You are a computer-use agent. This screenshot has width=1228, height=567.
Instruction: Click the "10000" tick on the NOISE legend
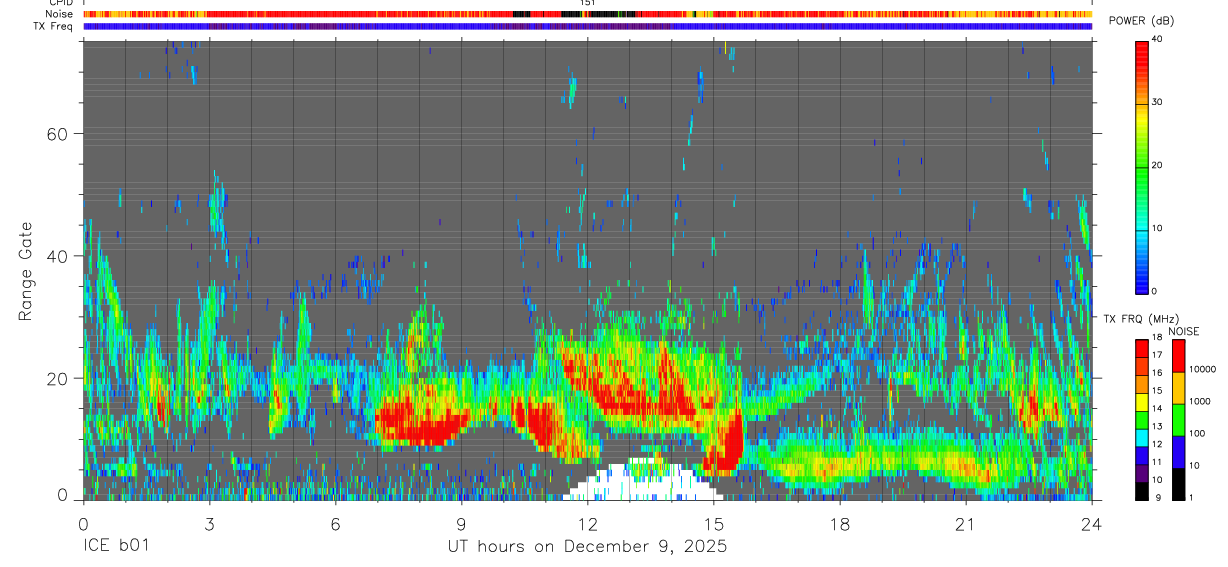1201,369
